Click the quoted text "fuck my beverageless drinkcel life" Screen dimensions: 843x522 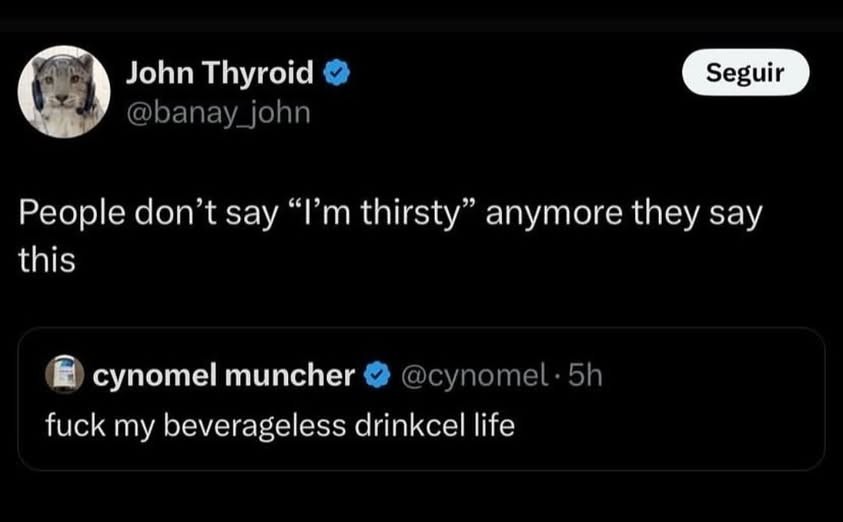(280, 425)
